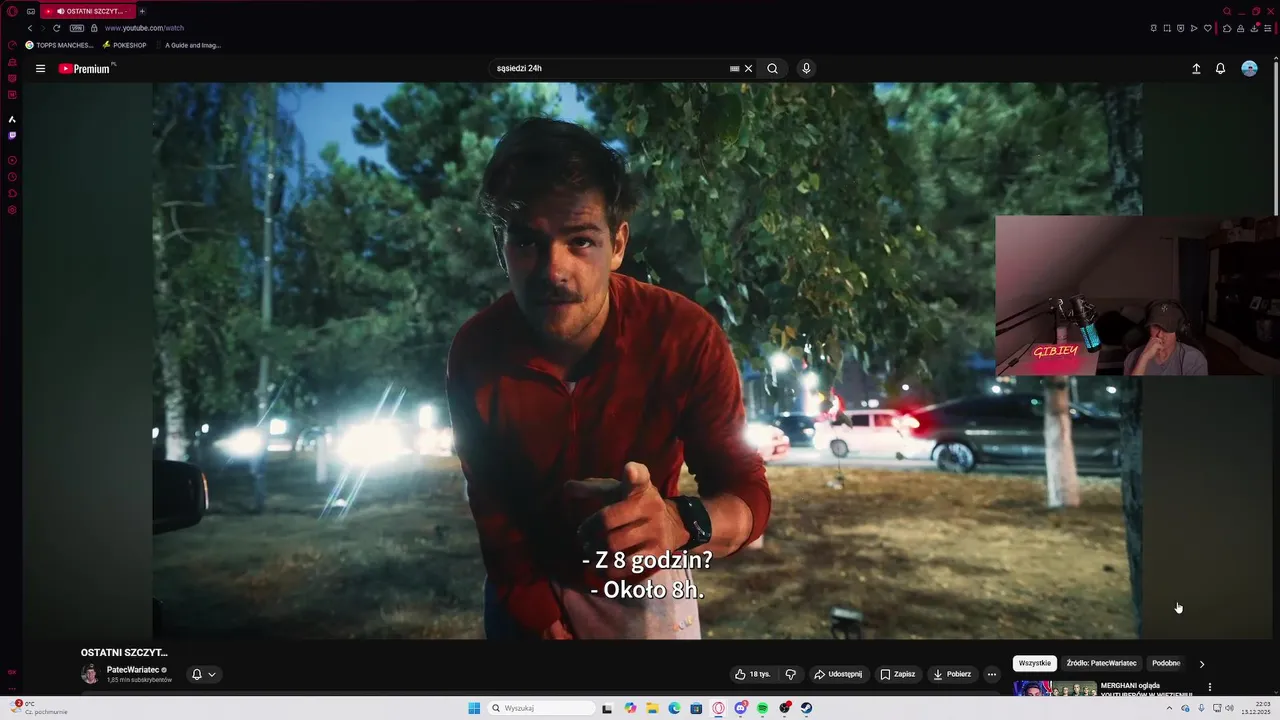This screenshot has height=720, width=1280.
Task: Open the PatecWariatec channel name link
Action: [133, 670]
